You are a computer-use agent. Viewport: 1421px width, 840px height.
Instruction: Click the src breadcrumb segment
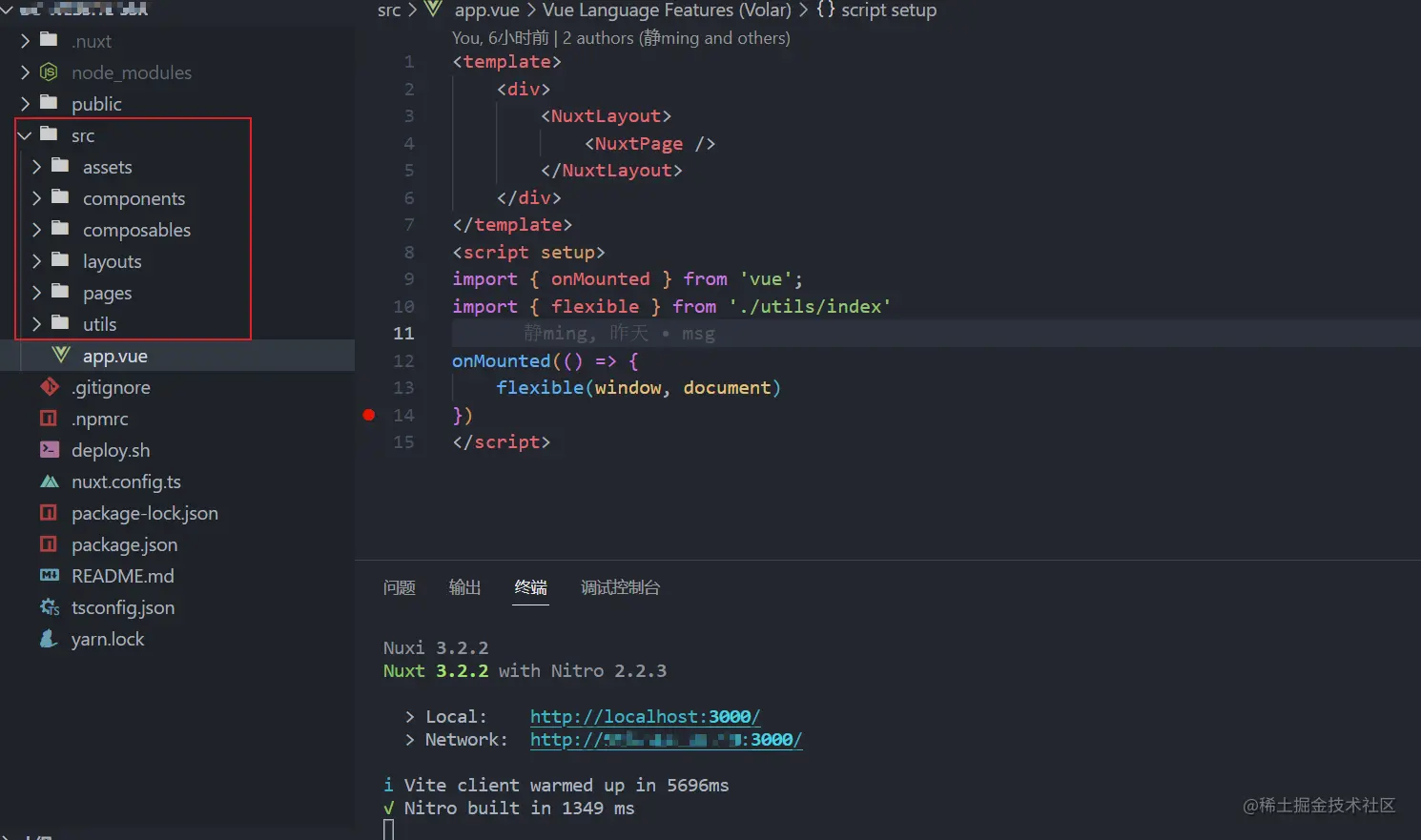[x=389, y=10]
